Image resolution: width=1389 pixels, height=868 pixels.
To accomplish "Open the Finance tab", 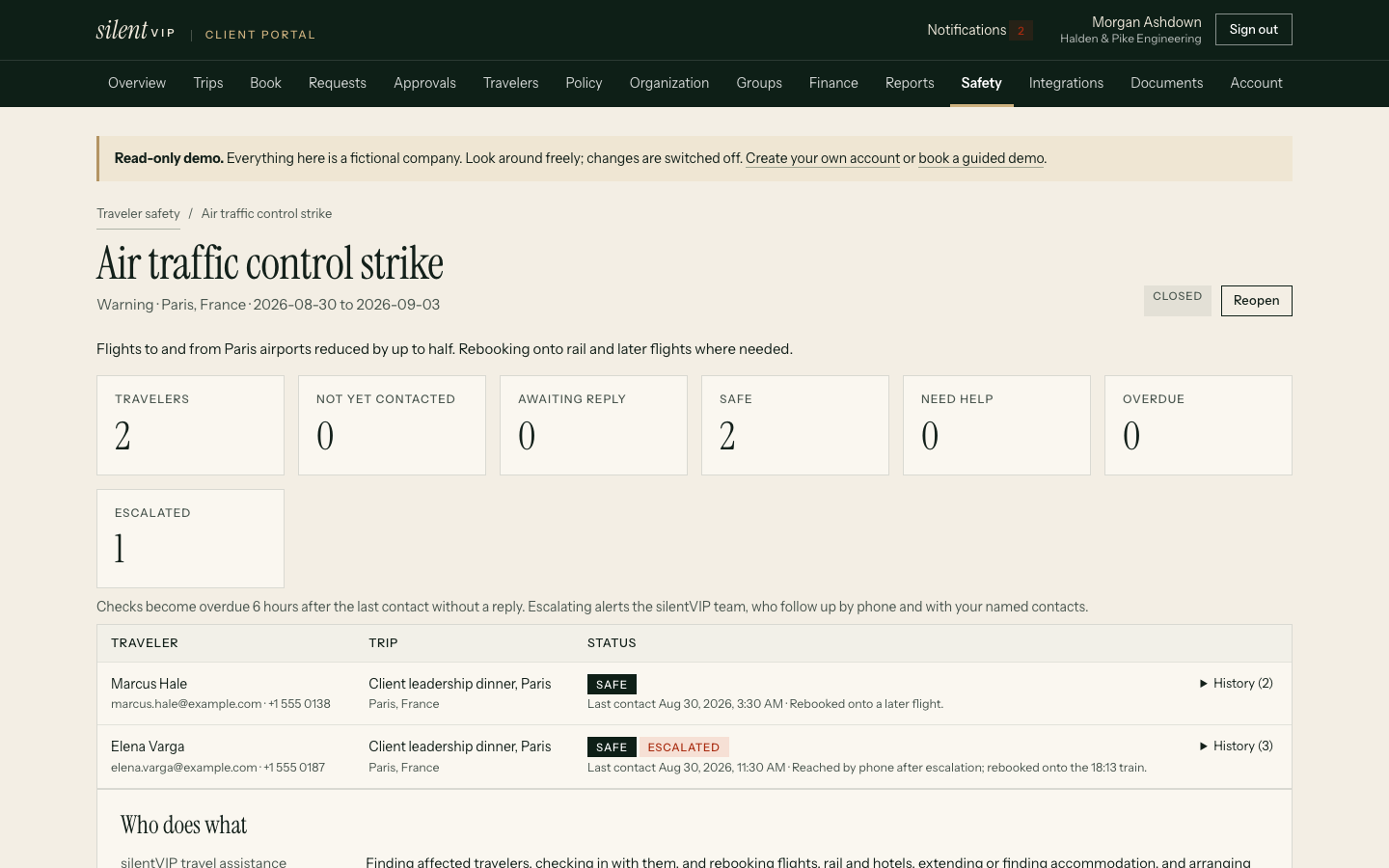I will (833, 83).
